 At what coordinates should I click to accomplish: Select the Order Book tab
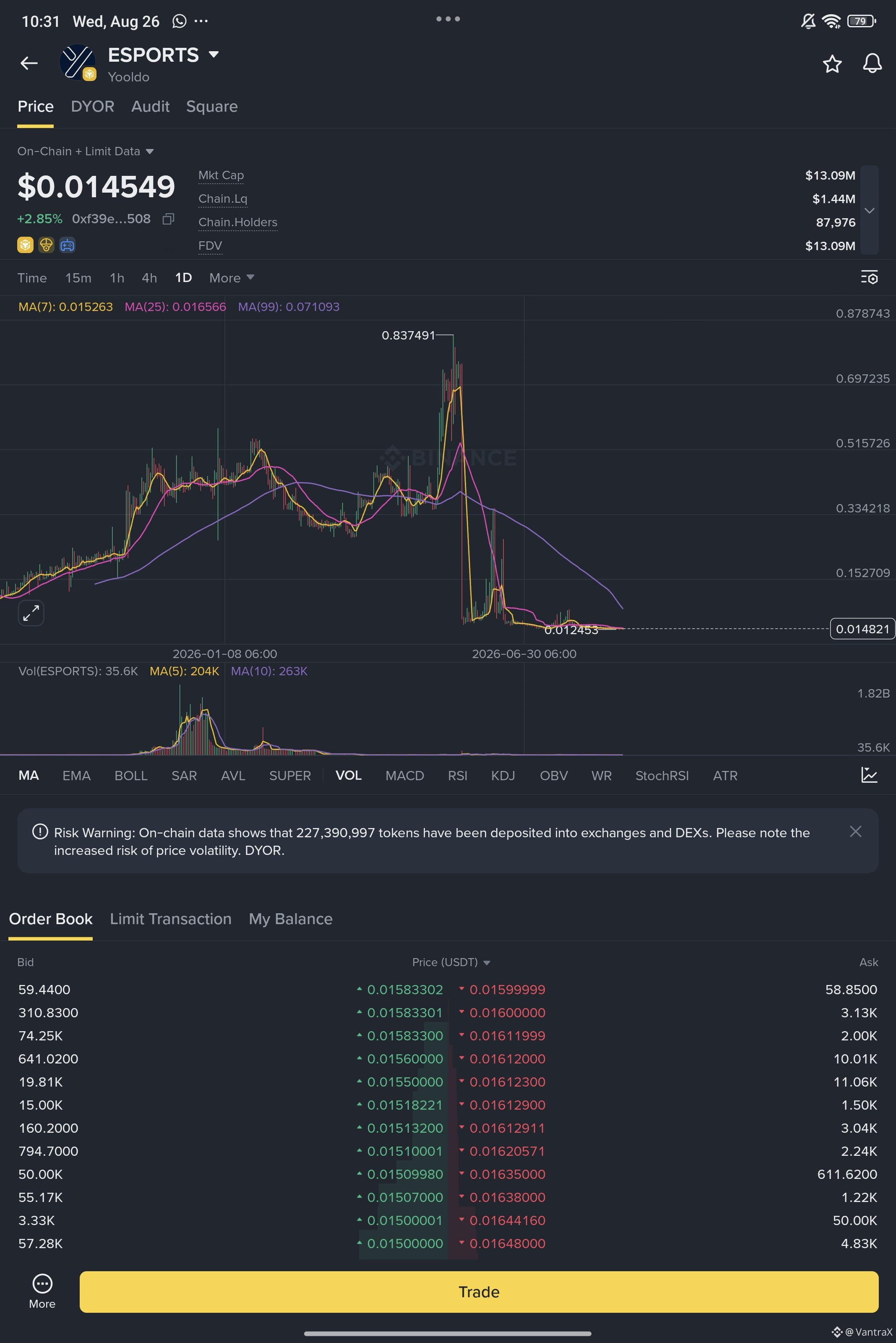(x=51, y=919)
